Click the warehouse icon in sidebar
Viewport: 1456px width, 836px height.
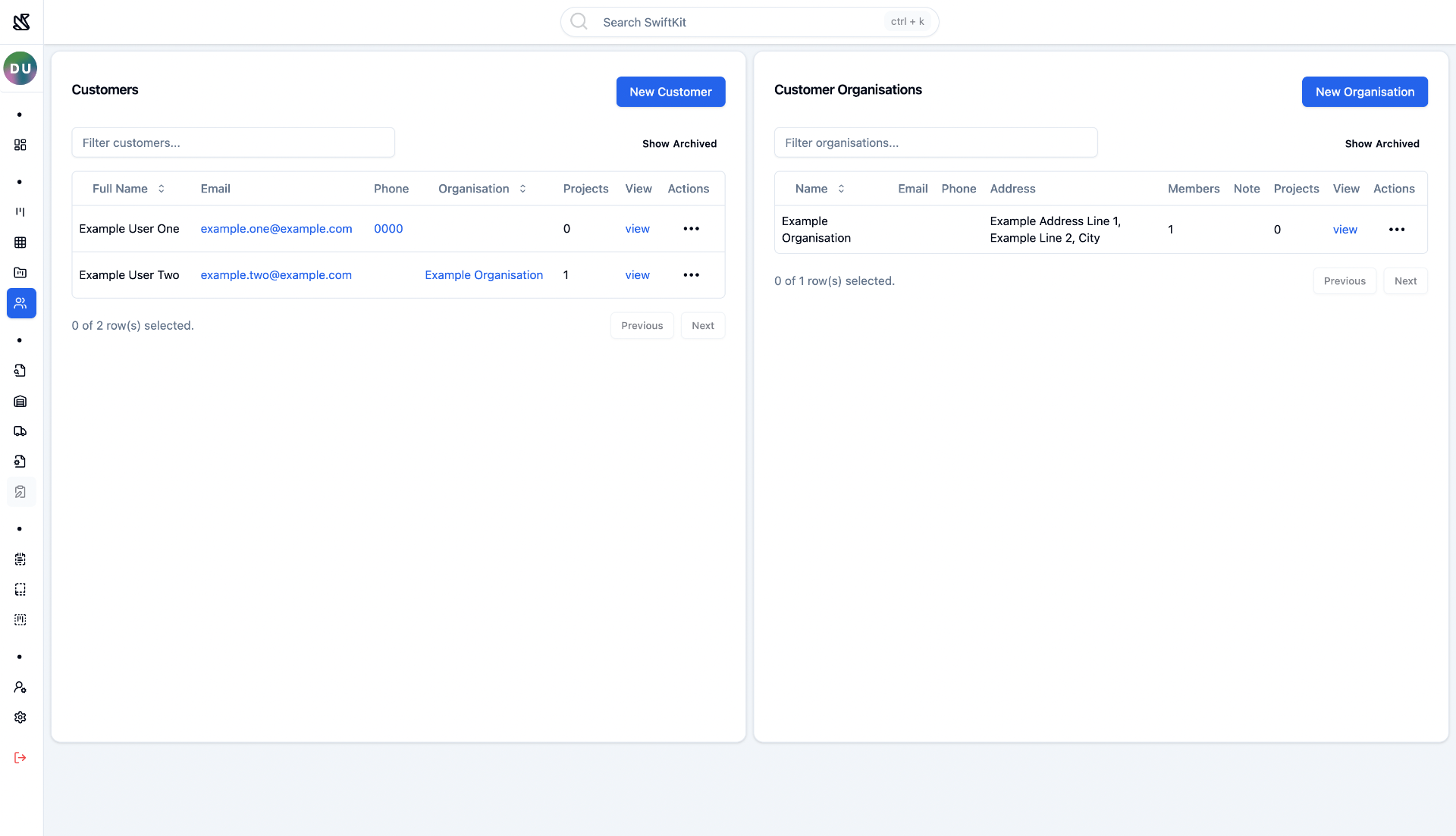20,401
